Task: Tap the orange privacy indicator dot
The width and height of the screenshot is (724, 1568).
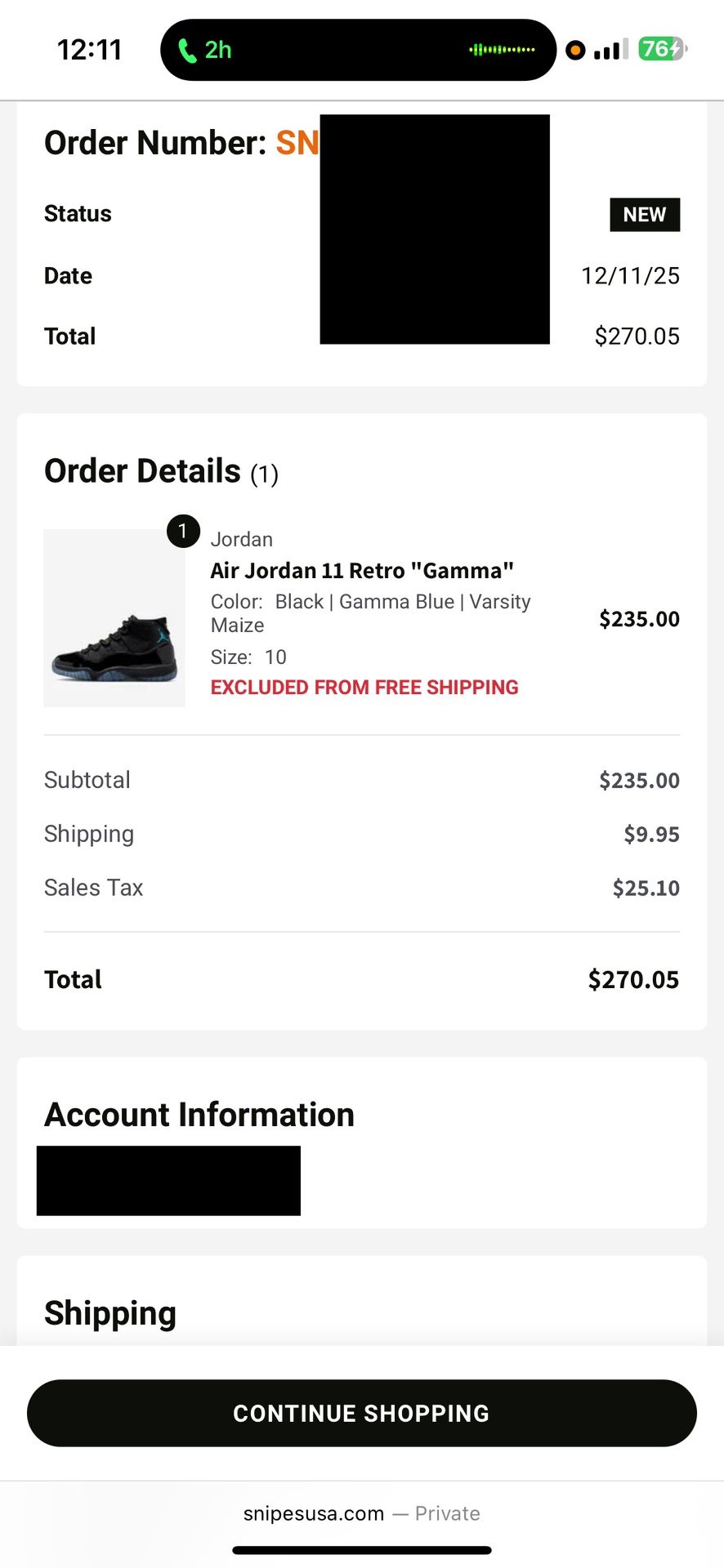Action: click(x=576, y=50)
